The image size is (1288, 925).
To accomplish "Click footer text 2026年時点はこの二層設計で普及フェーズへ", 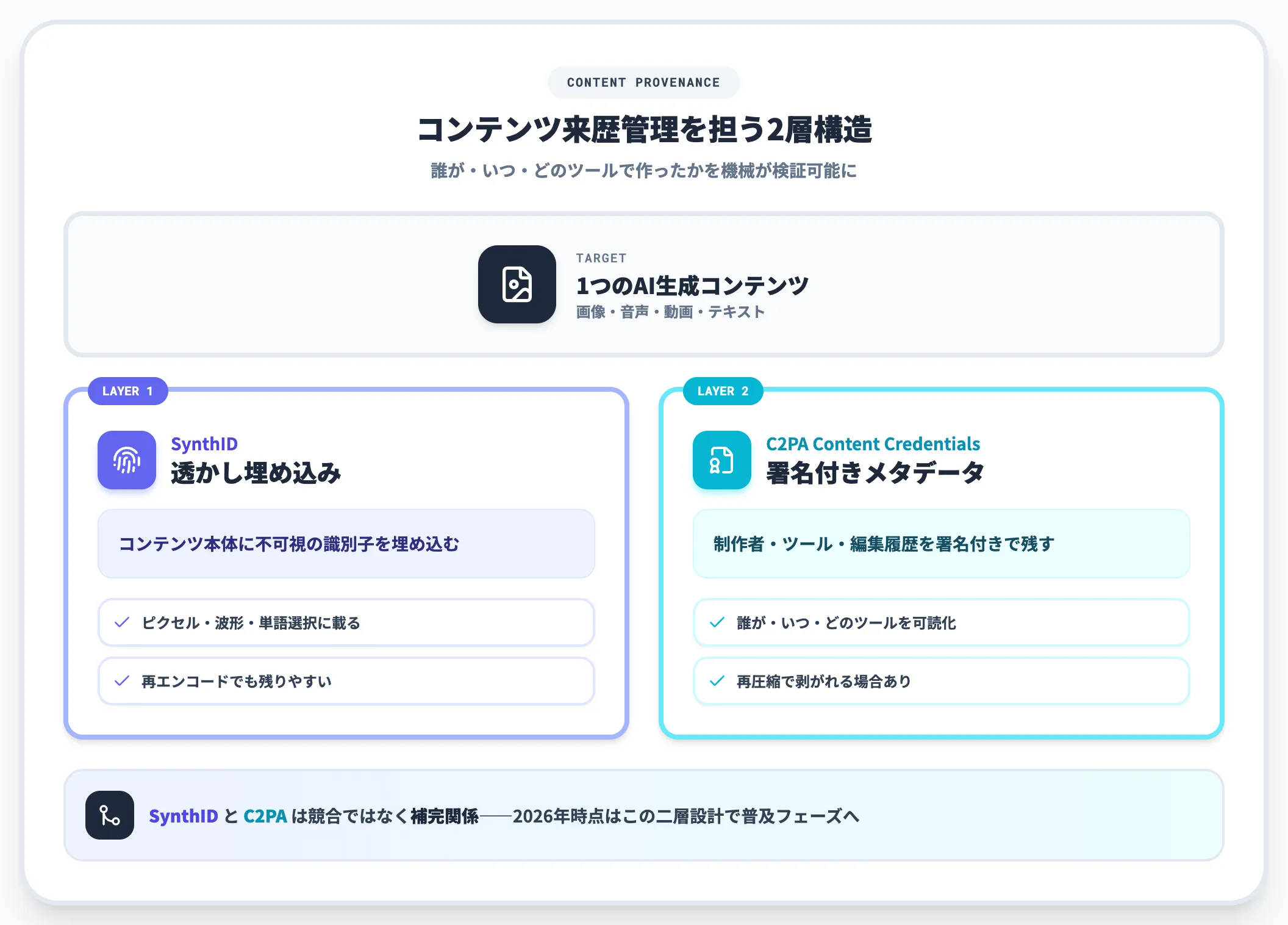I will [x=686, y=816].
